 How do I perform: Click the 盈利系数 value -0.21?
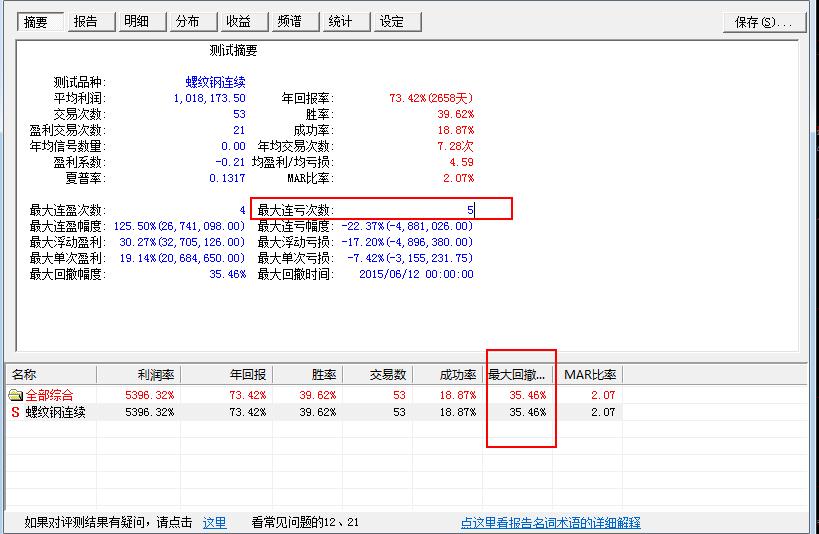(x=230, y=162)
